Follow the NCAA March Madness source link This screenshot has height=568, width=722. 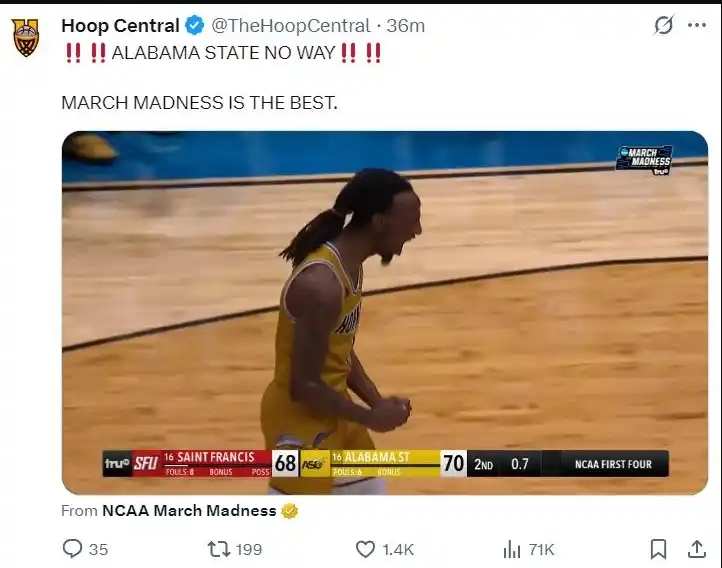click(189, 511)
